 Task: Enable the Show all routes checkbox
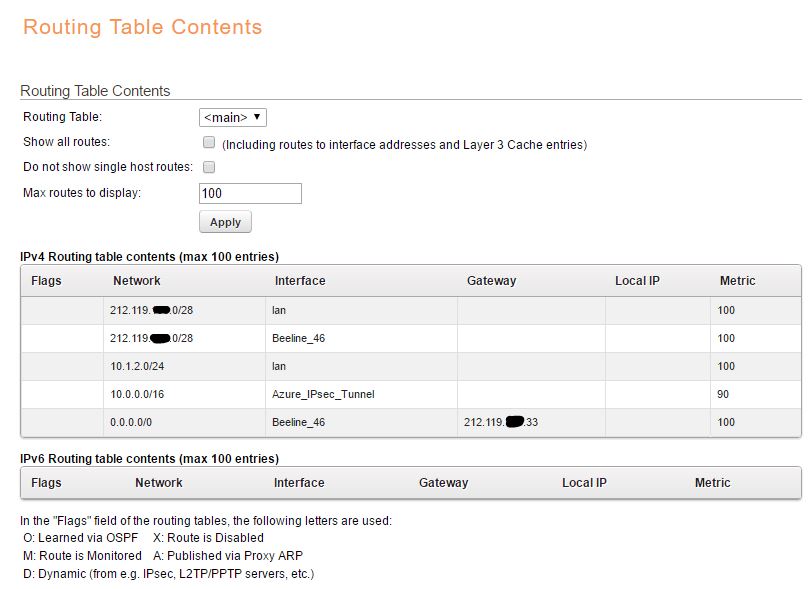[x=209, y=143]
